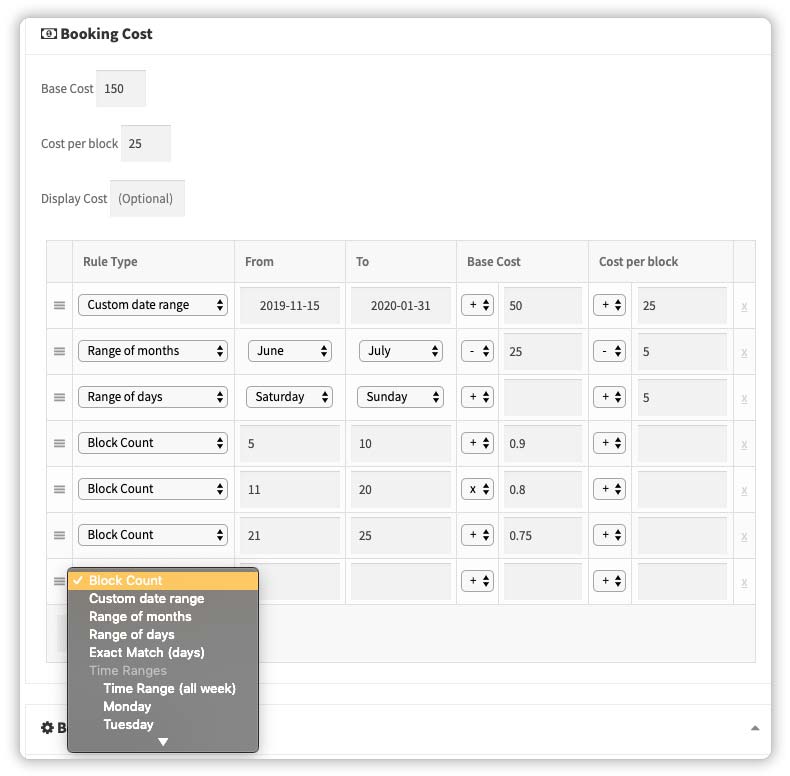The width and height of the screenshot is (790, 776).
Task: Select Tuesday in the dropdown list
Action: point(163,725)
